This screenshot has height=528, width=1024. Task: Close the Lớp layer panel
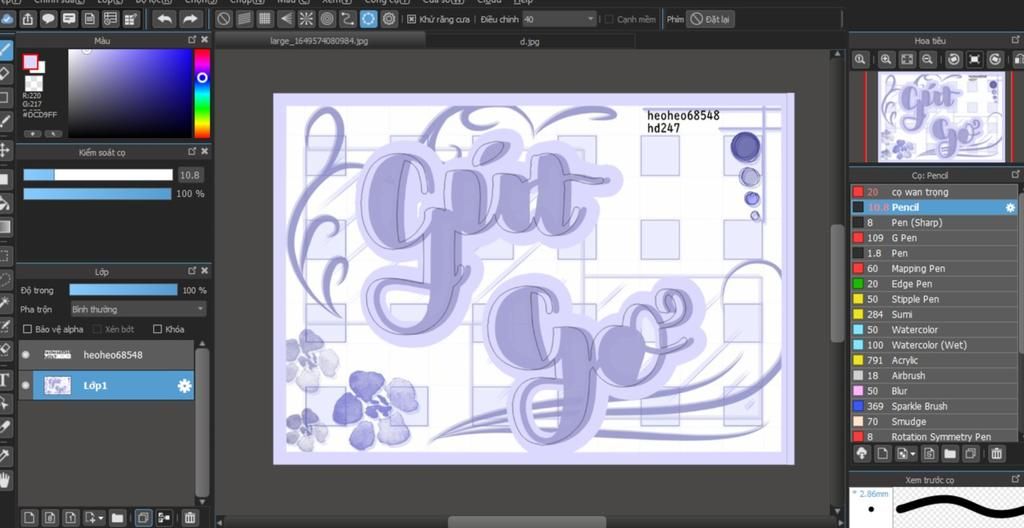pos(204,271)
